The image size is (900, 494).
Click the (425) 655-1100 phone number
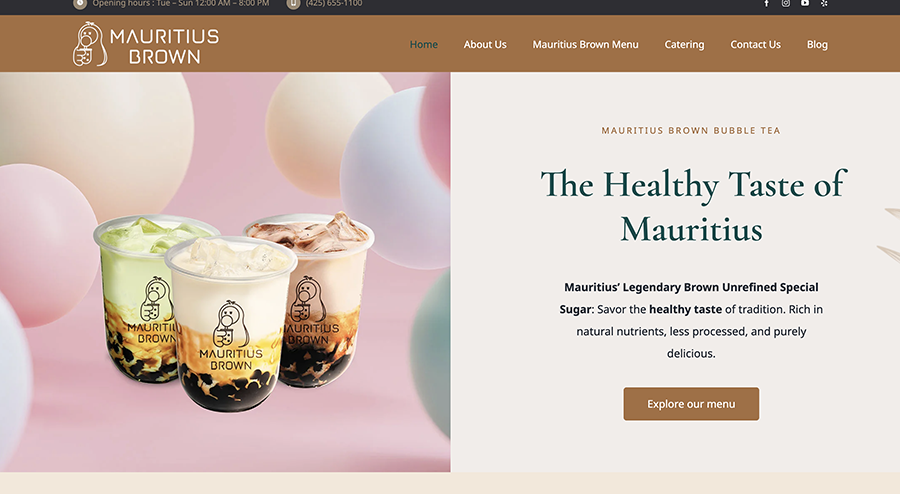tap(333, 3)
